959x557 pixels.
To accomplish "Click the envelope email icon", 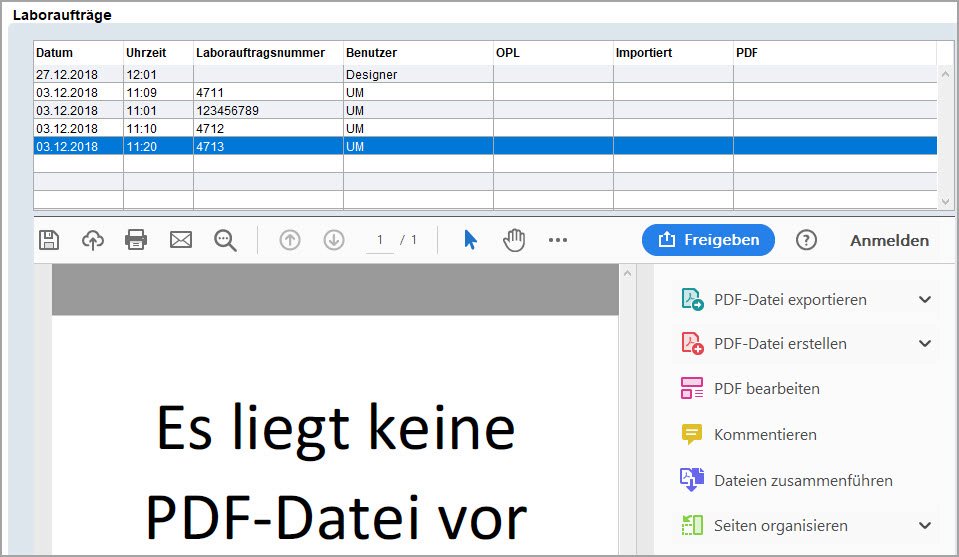I will (181, 240).
